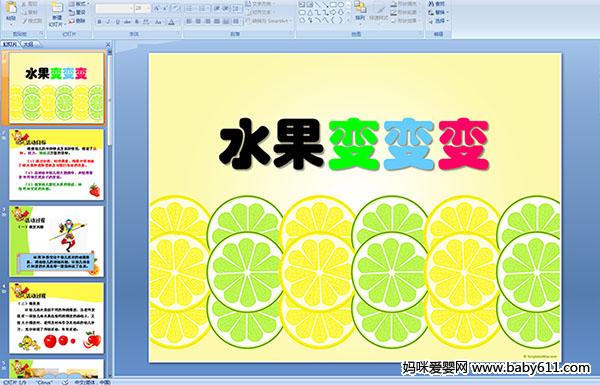The height and width of the screenshot is (385, 600).
Task: Switch to the Outline (大纲) pane tab
Action: point(29,45)
